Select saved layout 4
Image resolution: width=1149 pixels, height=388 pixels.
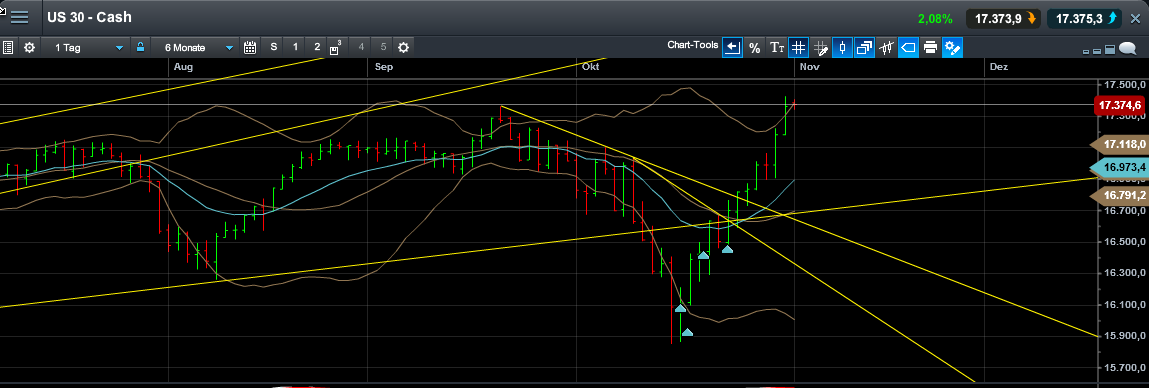pyautogui.click(x=361, y=48)
